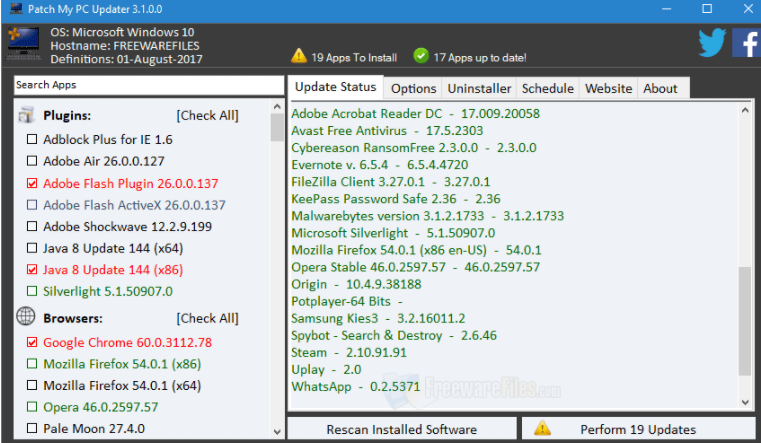Click app list scrollbar down arrow
The width and height of the screenshot is (761, 443).
(277, 431)
